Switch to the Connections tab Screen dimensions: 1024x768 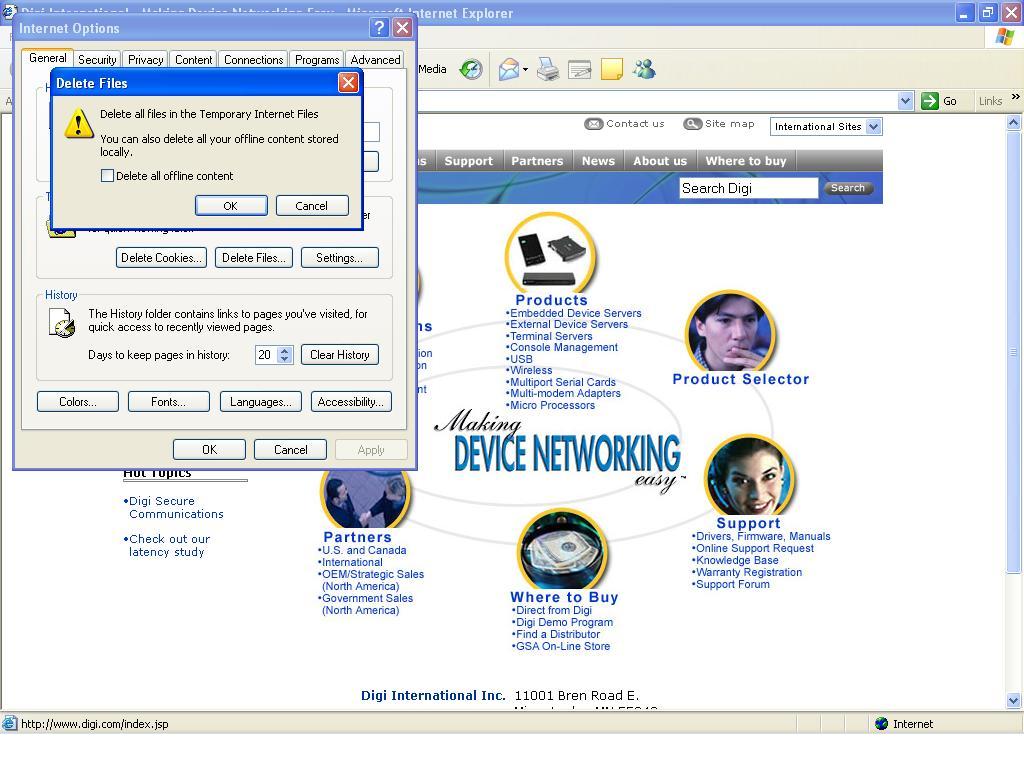(x=253, y=60)
